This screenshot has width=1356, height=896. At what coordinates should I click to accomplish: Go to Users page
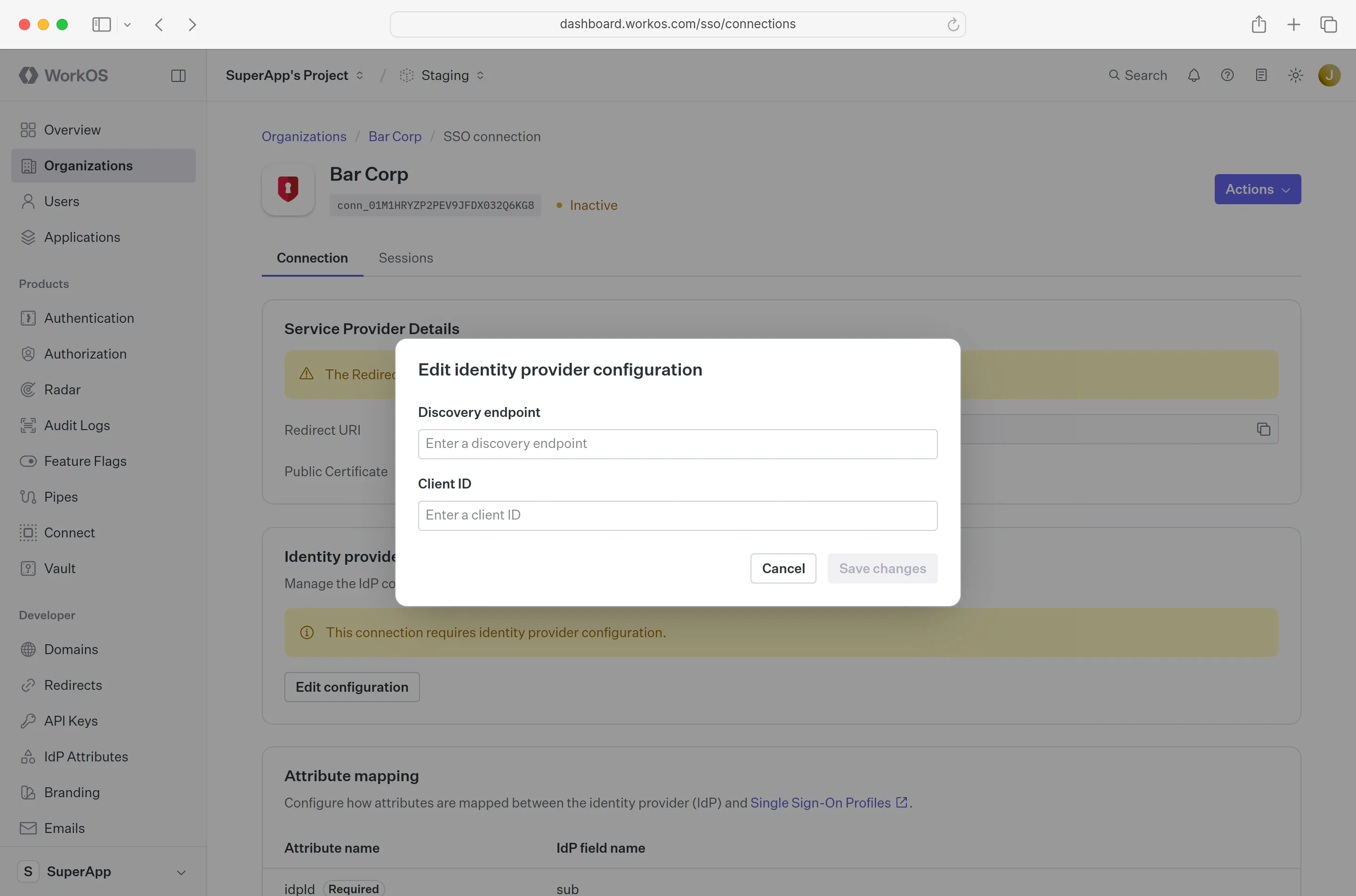point(104,201)
